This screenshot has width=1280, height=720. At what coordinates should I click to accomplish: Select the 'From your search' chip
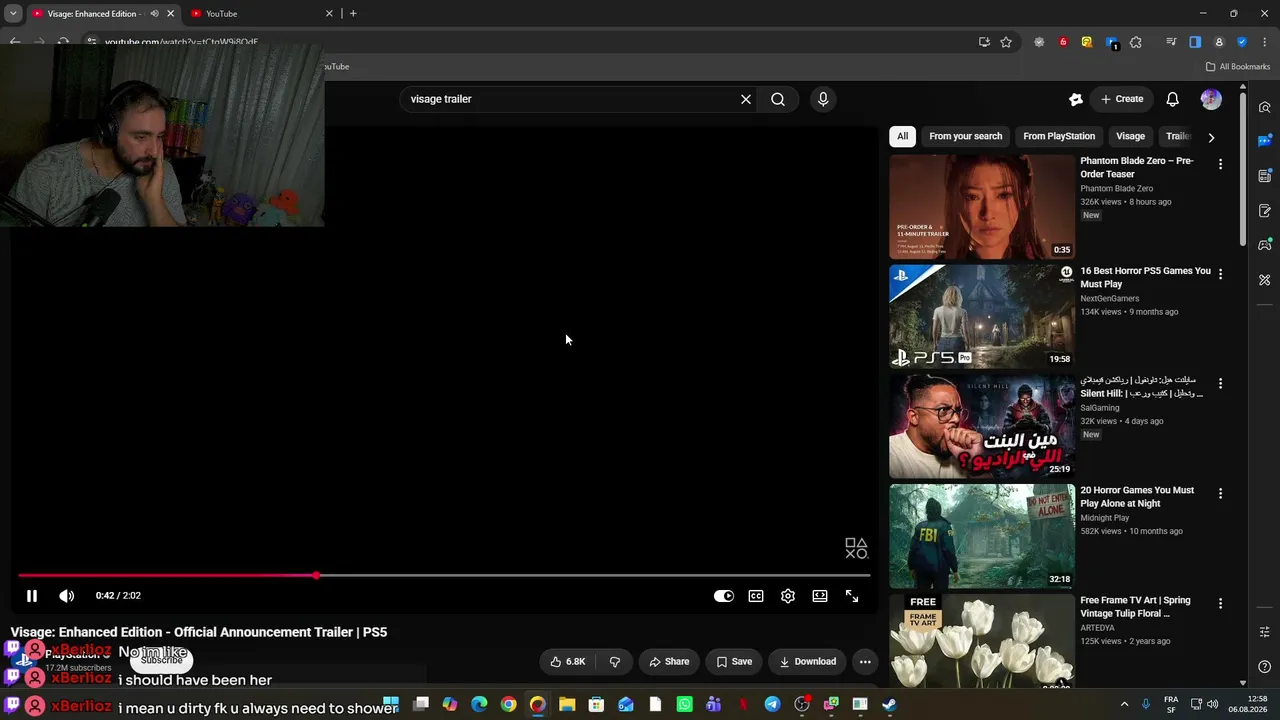[x=965, y=136]
